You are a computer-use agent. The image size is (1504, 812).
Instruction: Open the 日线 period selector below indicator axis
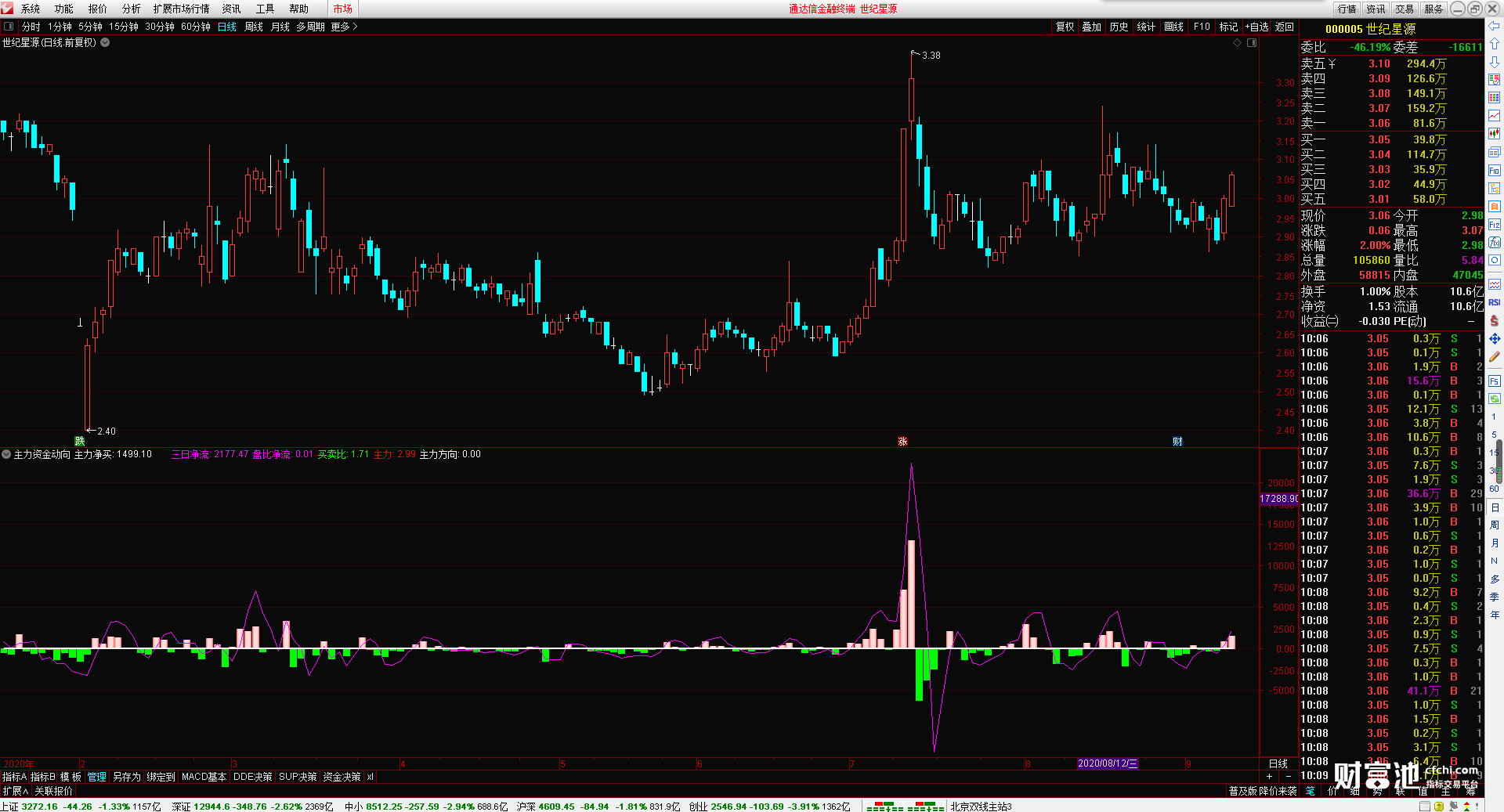(x=1278, y=763)
